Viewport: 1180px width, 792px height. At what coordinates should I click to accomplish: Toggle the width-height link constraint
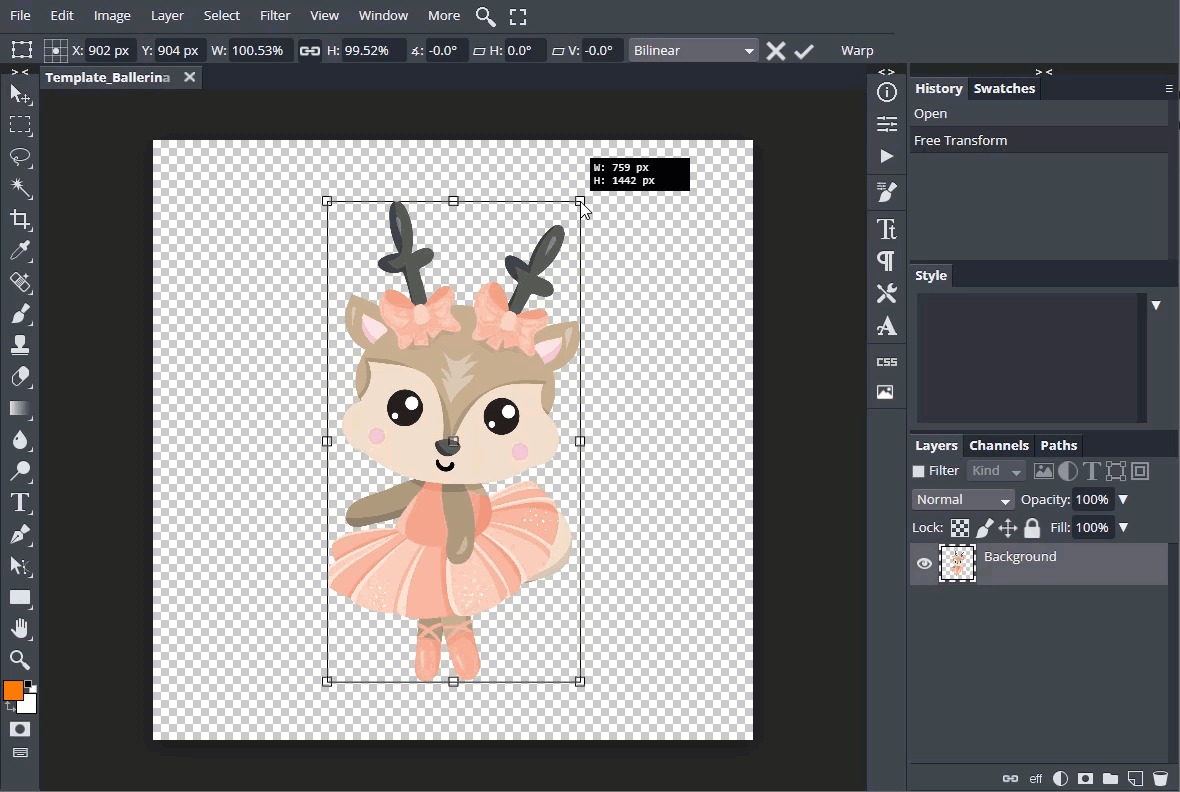[310, 51]
